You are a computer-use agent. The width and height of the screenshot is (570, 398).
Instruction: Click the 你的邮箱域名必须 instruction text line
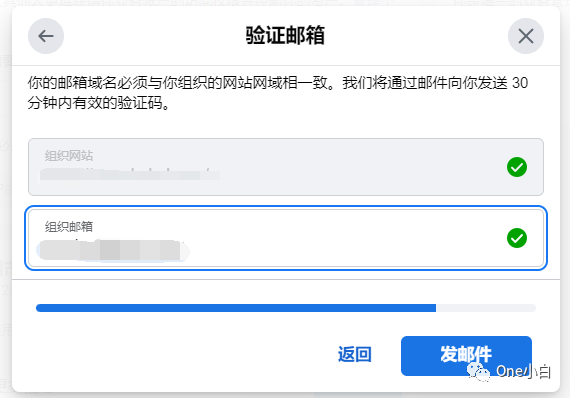(278, 83)
